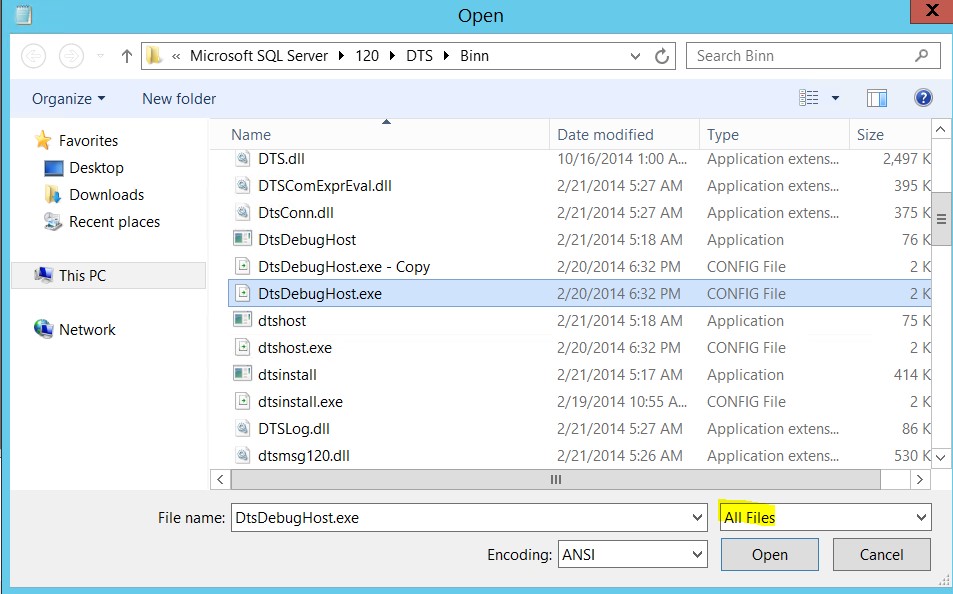Open the Organize dropdown menu
Viewport: 953px width, 594px height.
(68, 99)
